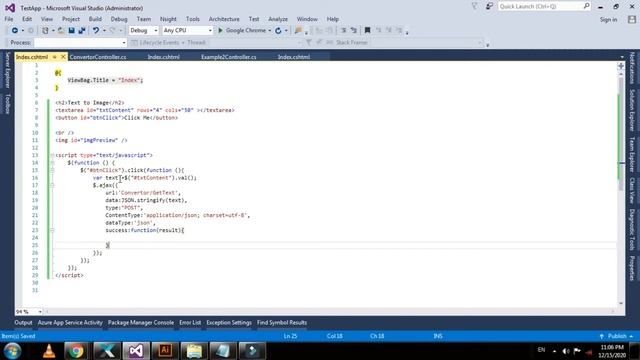Click the account avatar icon beside Sign in
Screen dimensions: 640x360
point(632,19)
